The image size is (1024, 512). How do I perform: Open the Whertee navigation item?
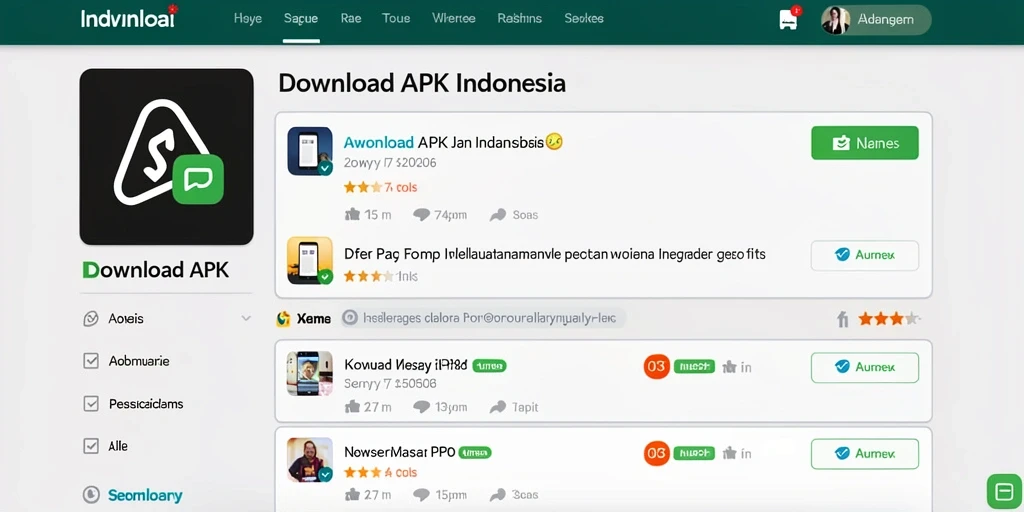[454, 19]
